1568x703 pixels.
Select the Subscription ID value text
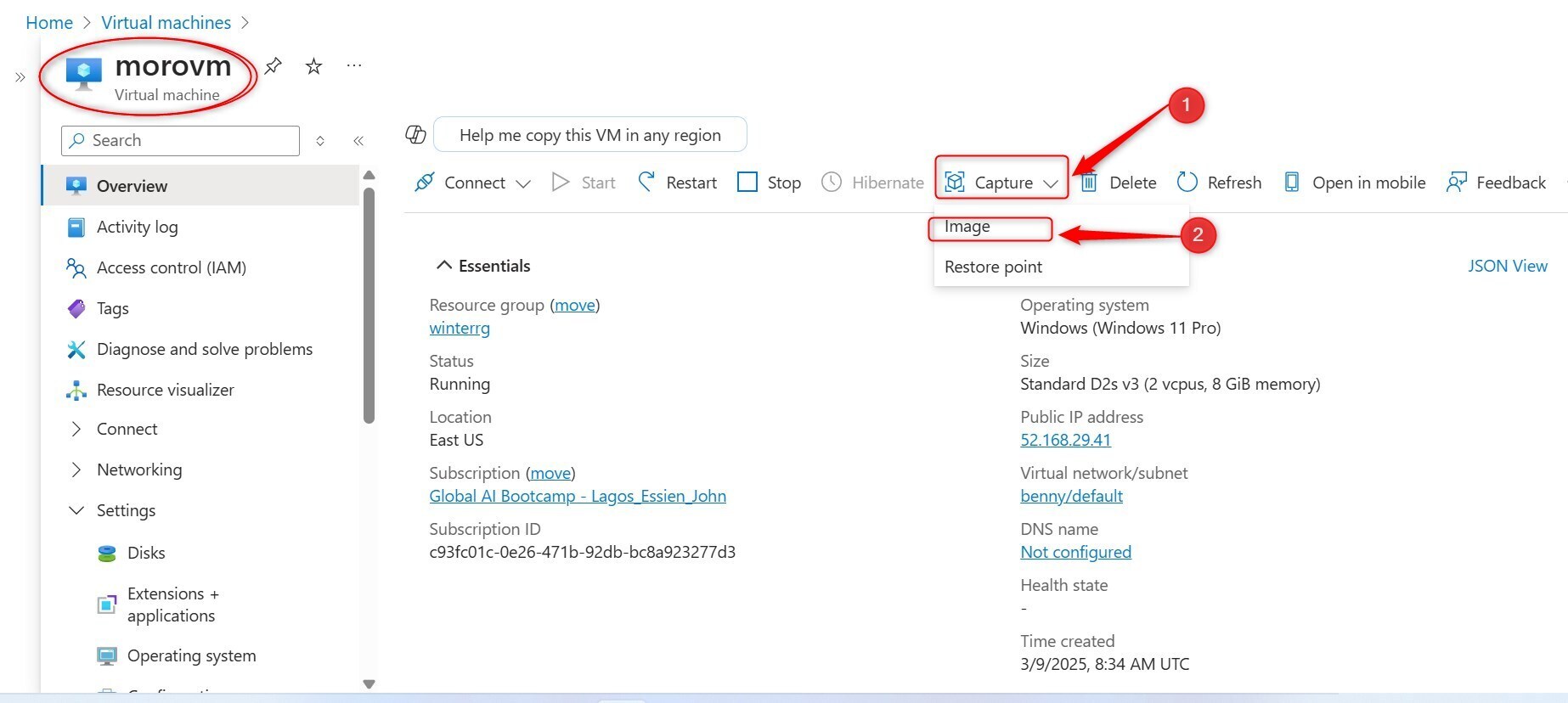(582, 552)
